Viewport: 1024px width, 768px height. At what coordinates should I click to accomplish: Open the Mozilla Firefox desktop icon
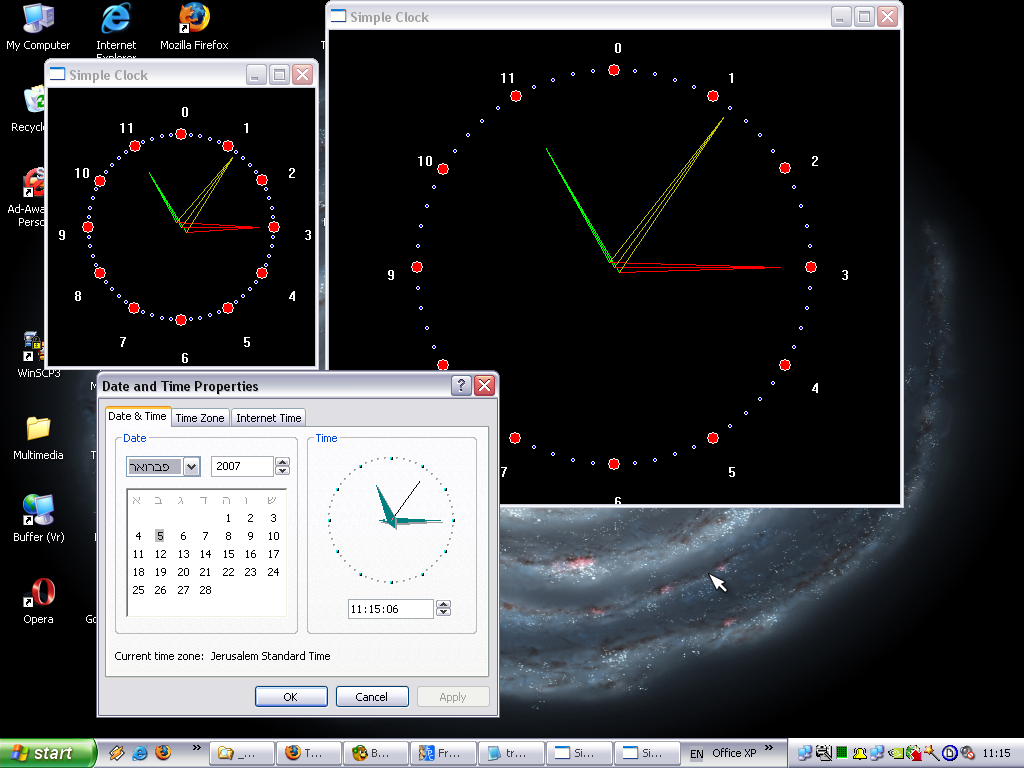(x=194, y=19)
